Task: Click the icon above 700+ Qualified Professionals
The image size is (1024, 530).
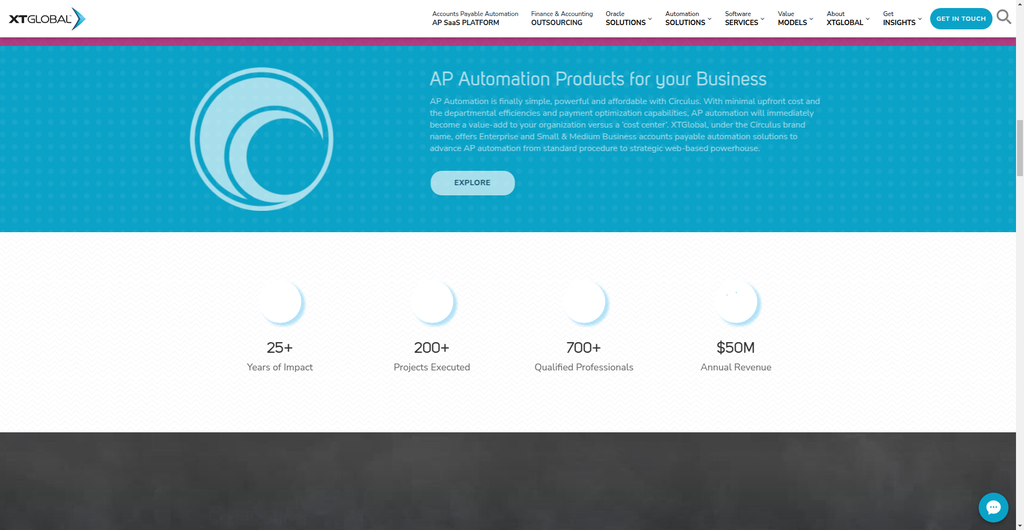Action: point(584,302)
